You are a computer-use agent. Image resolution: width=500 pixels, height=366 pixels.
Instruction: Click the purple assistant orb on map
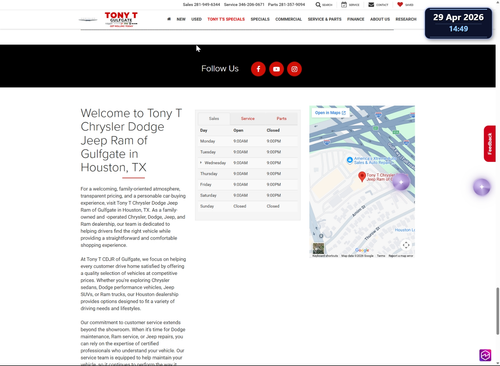401,182
